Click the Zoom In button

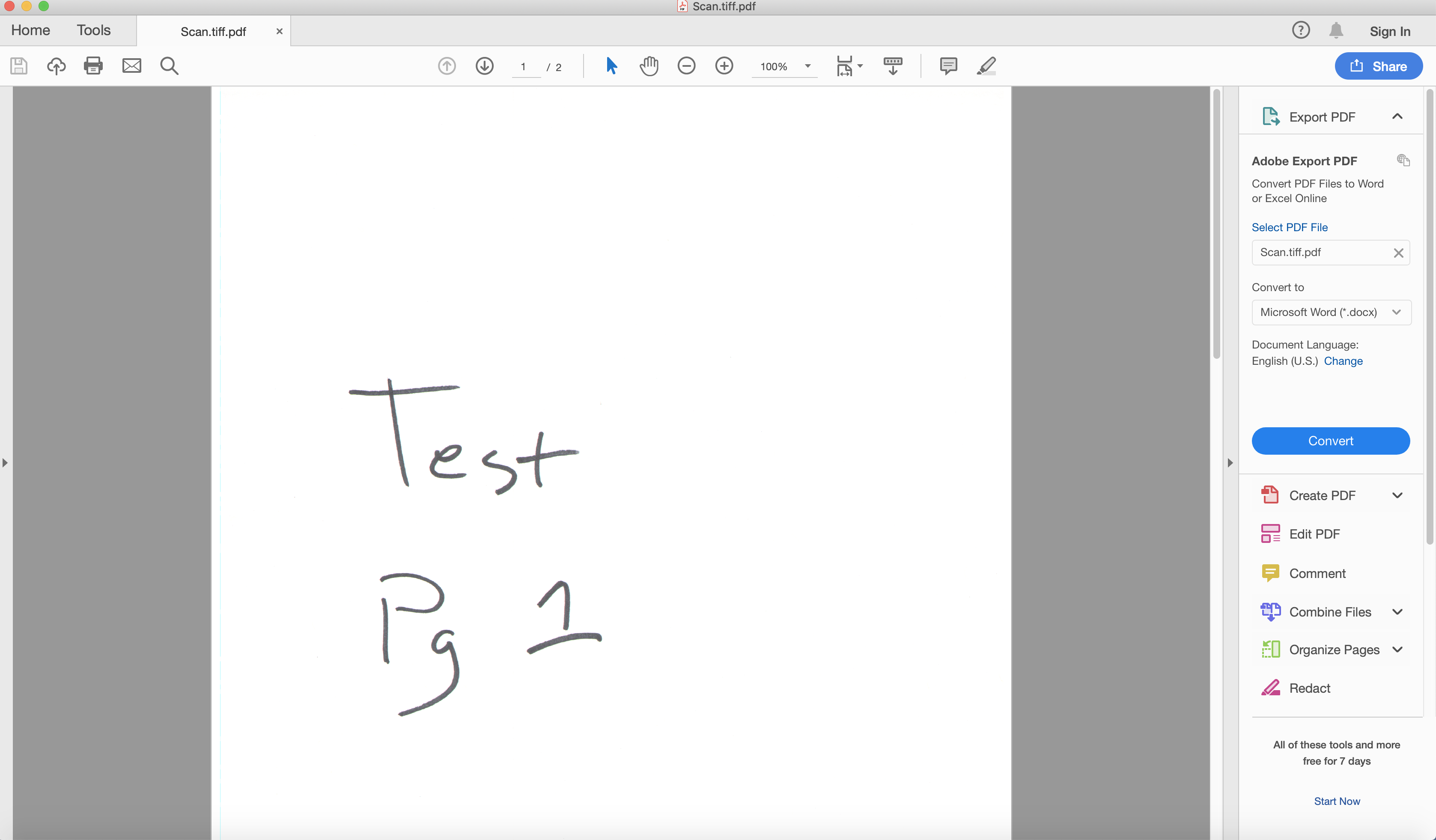tap(724, 65)
